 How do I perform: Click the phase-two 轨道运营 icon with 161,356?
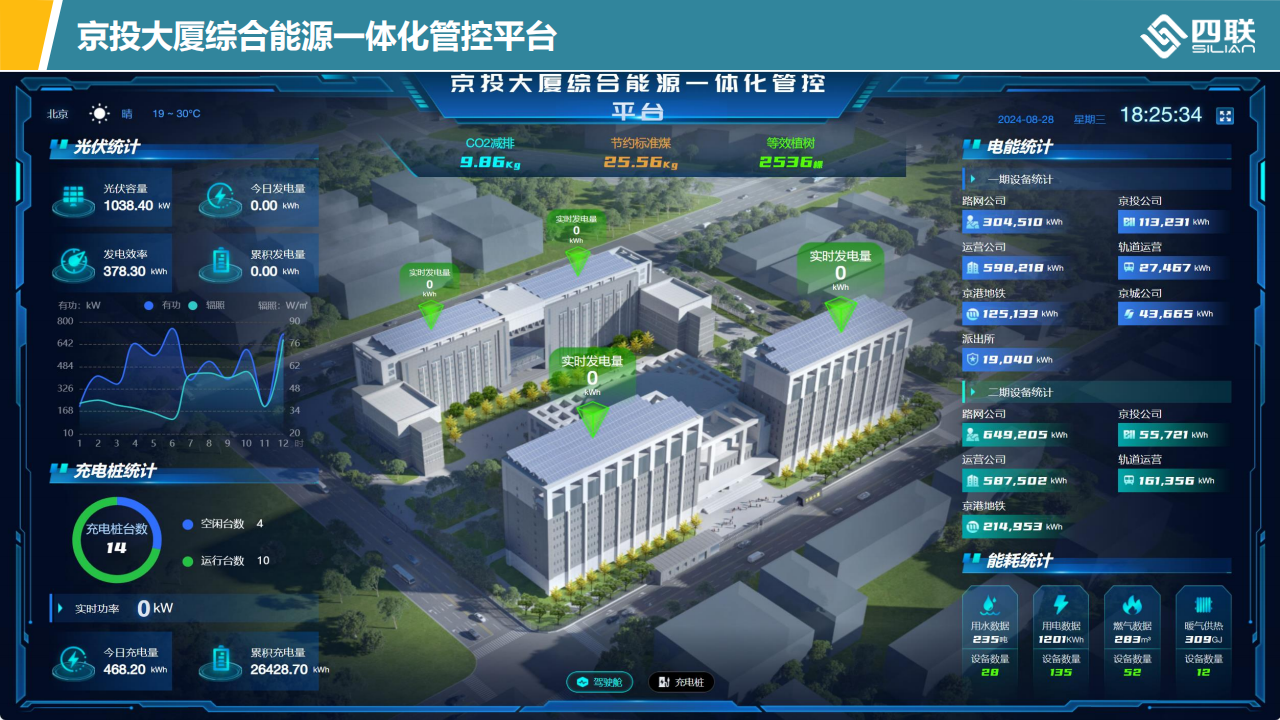(1128, 481)
